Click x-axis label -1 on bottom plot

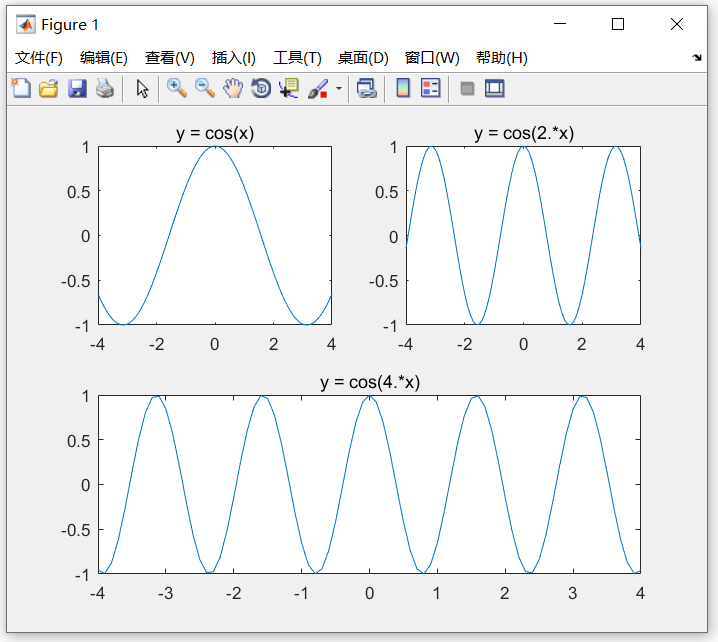[301, 593]
